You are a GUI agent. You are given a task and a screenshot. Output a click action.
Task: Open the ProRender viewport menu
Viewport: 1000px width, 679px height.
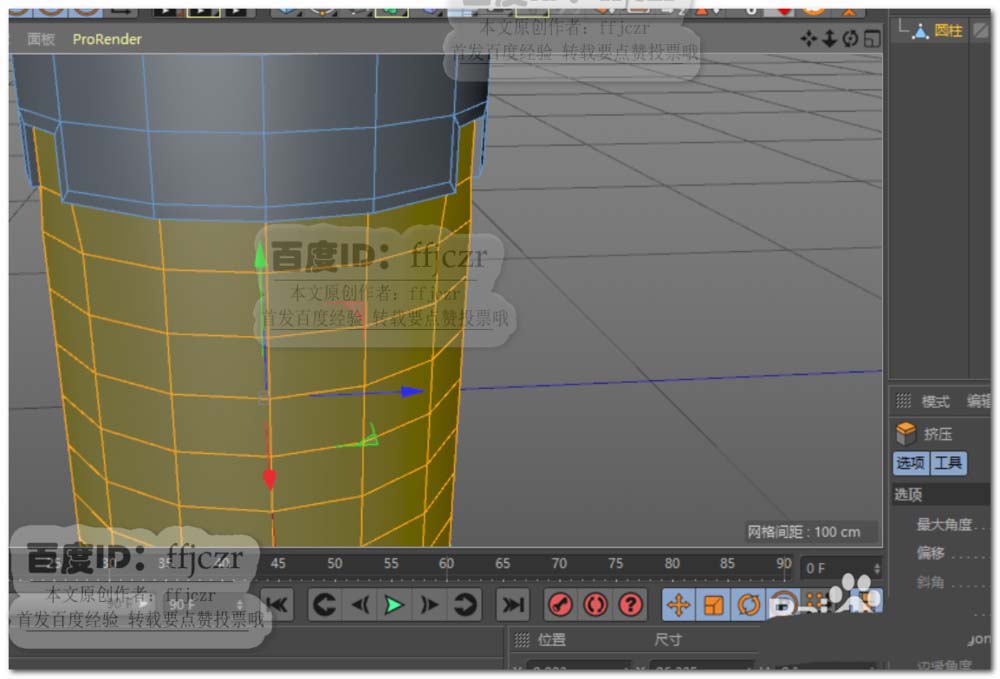pos(107,39)
